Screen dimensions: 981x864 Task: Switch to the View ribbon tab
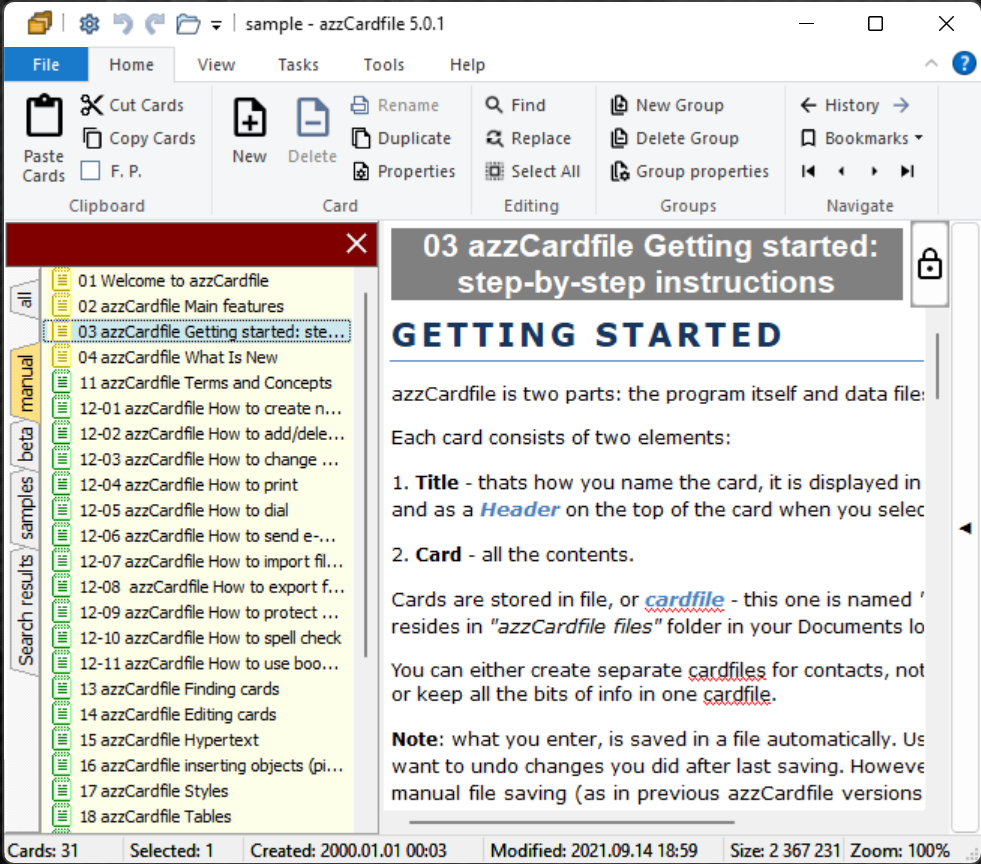pos(216,64)
